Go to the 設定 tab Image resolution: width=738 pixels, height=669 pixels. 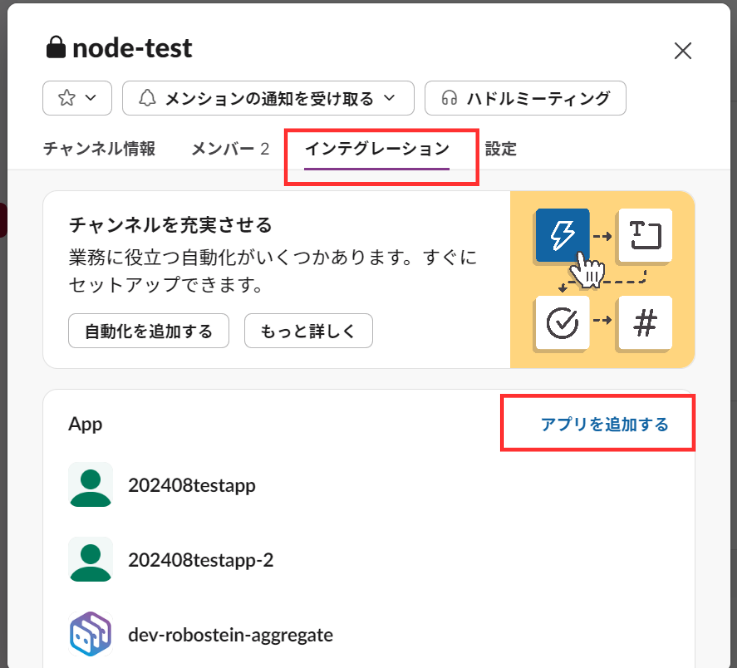pos(501,149)
